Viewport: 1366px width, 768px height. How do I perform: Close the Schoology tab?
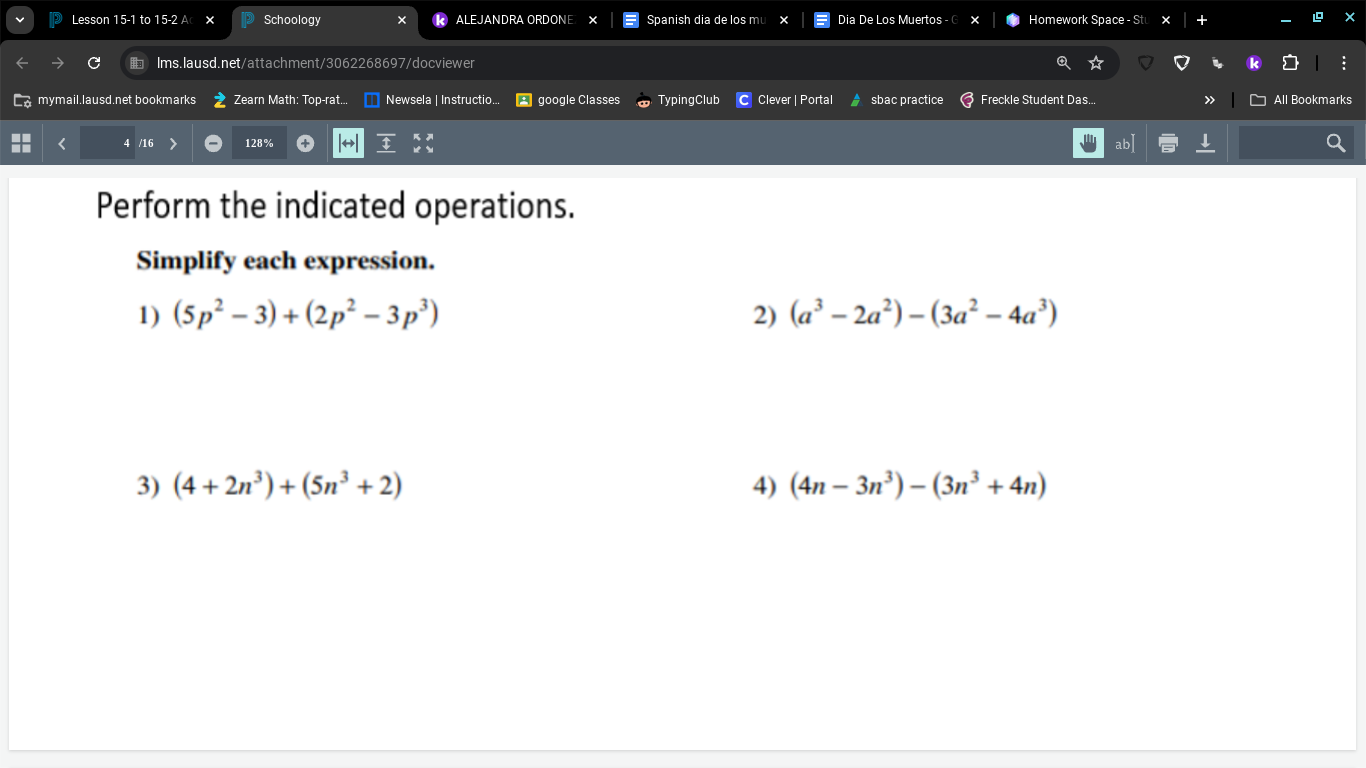click(x=402, y=20)
